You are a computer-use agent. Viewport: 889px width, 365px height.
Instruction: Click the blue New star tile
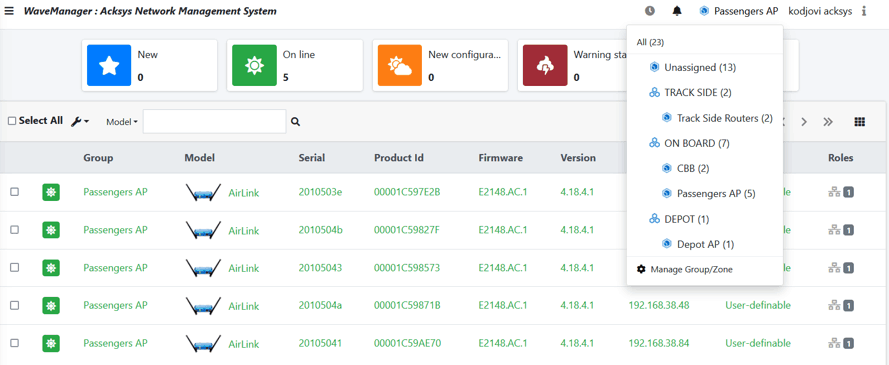109,65
